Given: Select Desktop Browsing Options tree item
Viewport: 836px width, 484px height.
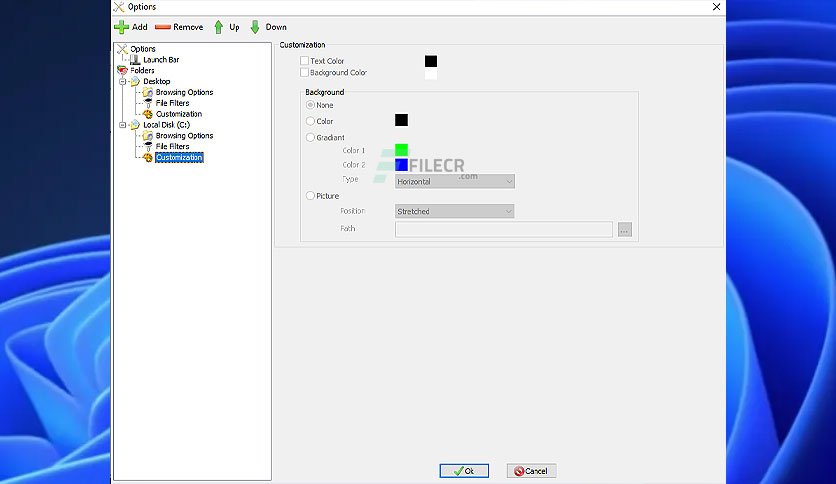Looking at the screenshot, I should pyautogui.click(x=184, y=92).
